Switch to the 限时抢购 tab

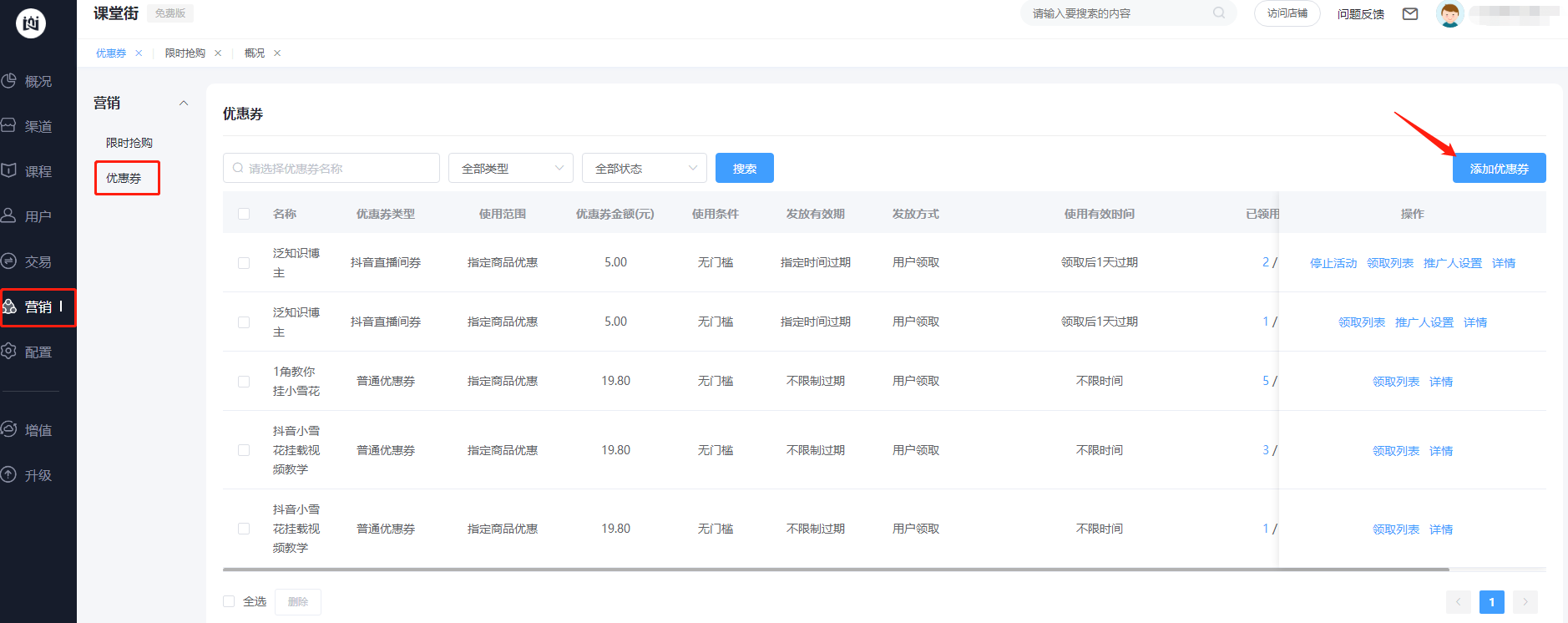pyautogui.click(x=185, y=53)
